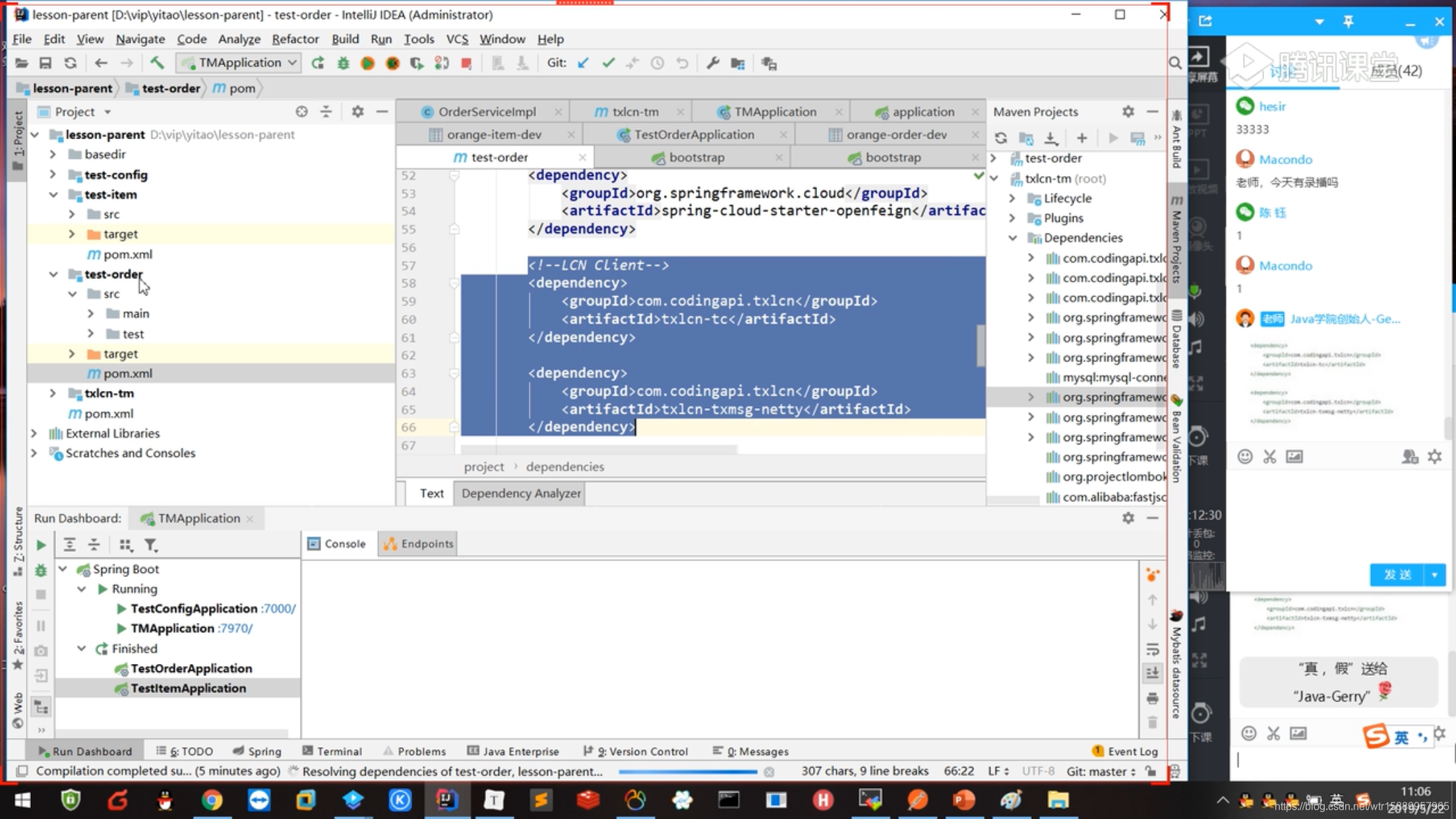The width and height of the screenshot is (1456, 819).
Task: Click the Git show history clock icon
Action: (x=657, y=63)
